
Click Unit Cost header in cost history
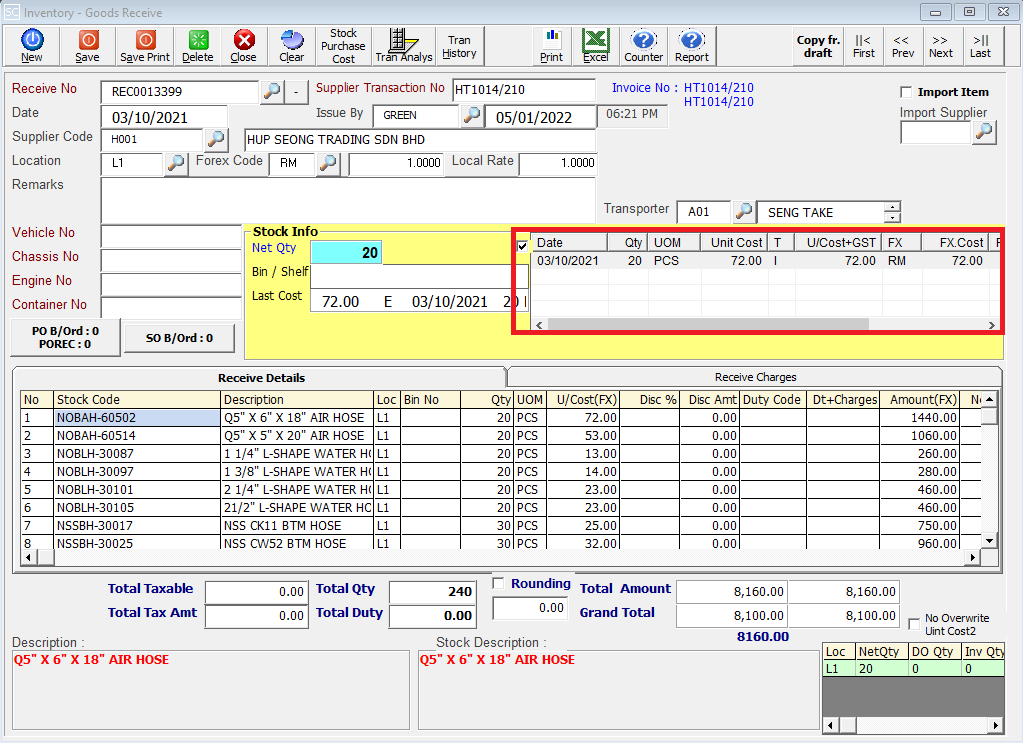735,243
